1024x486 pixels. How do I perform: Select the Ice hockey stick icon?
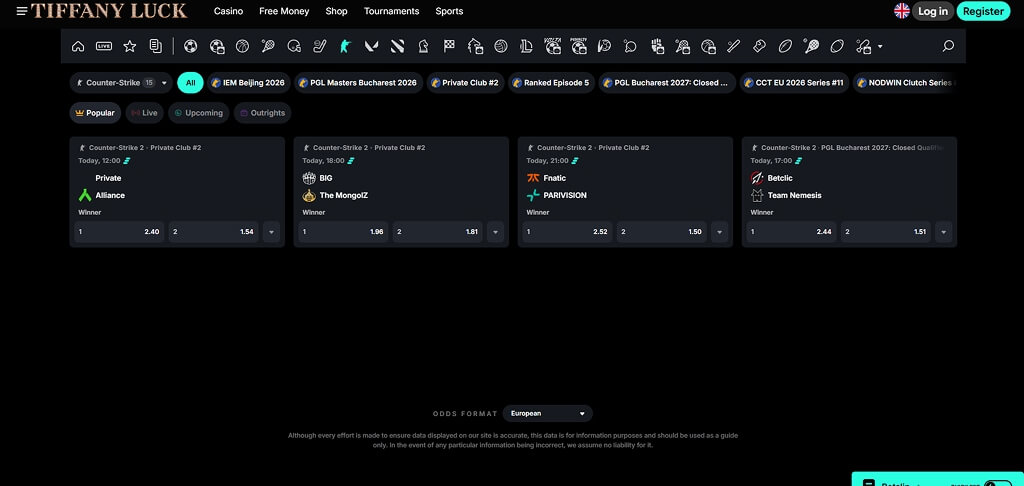pyautogui.click(x=319, y=46)
